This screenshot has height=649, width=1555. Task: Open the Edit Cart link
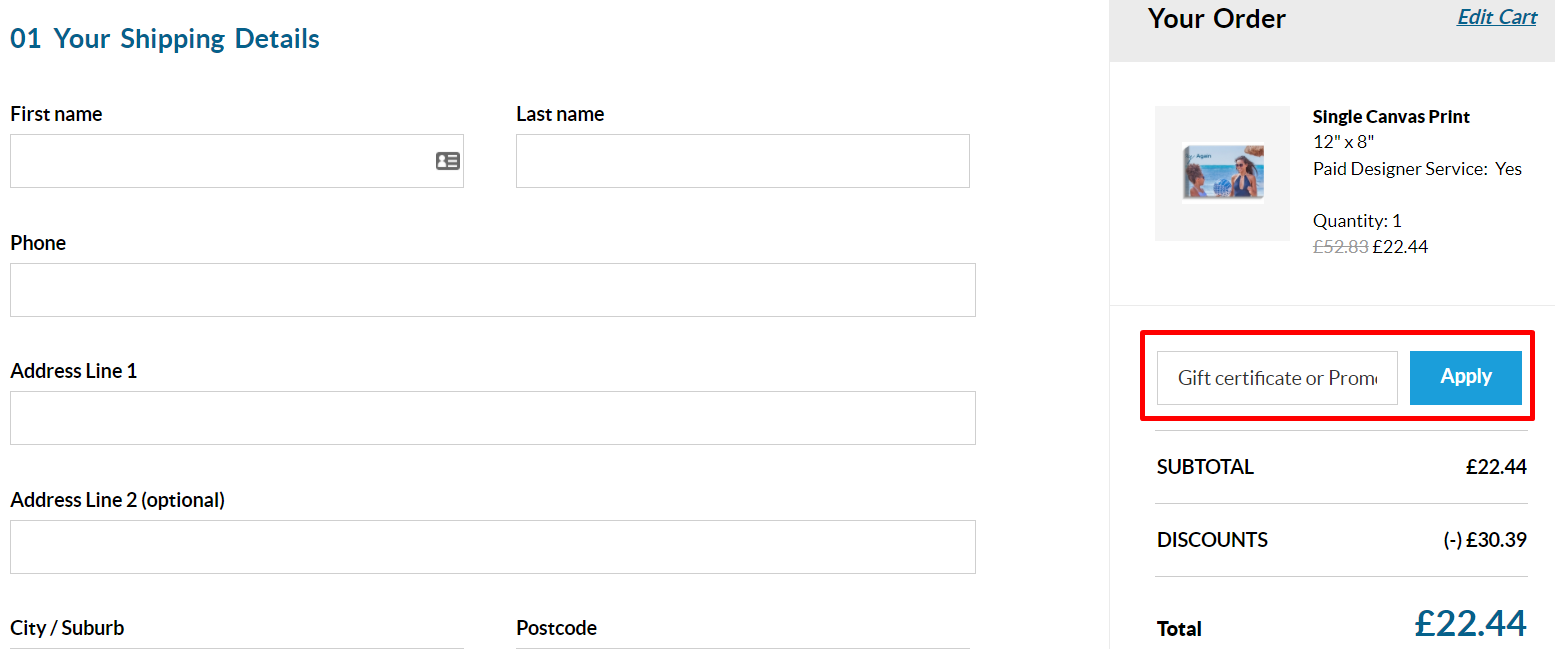[x=1496, y=17]
